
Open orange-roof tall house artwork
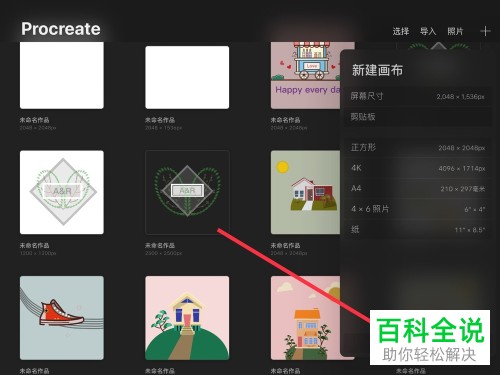[x=306, y=318]
